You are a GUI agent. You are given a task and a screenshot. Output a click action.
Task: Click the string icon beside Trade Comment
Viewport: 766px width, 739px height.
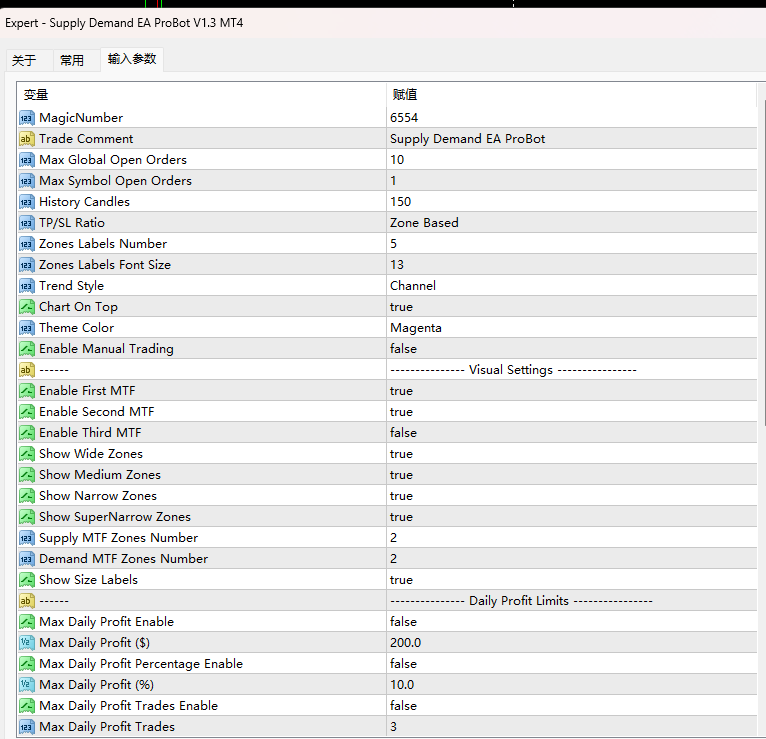(x=27, y=139)
